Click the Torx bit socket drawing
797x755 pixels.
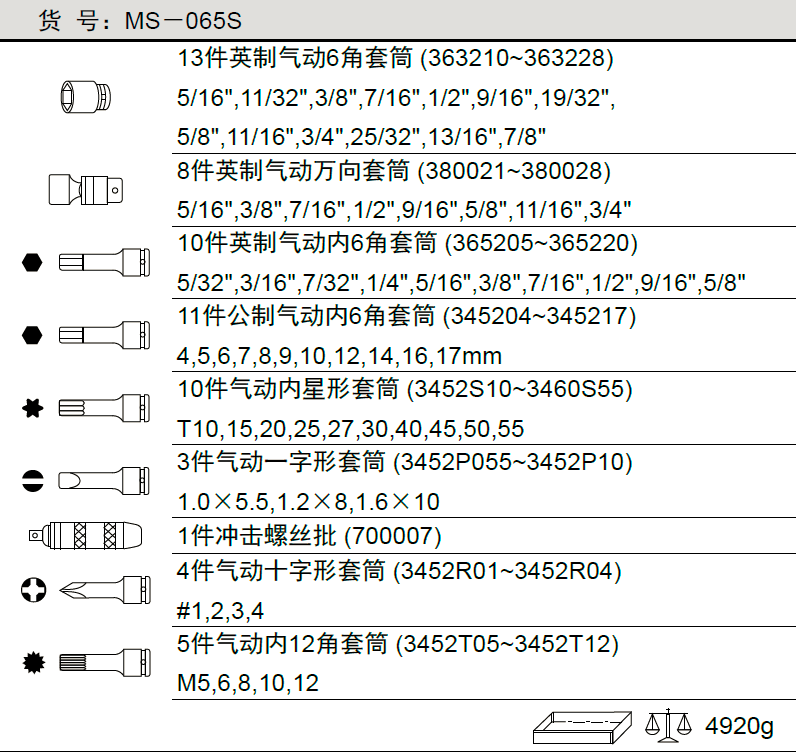tap(103, 408)
